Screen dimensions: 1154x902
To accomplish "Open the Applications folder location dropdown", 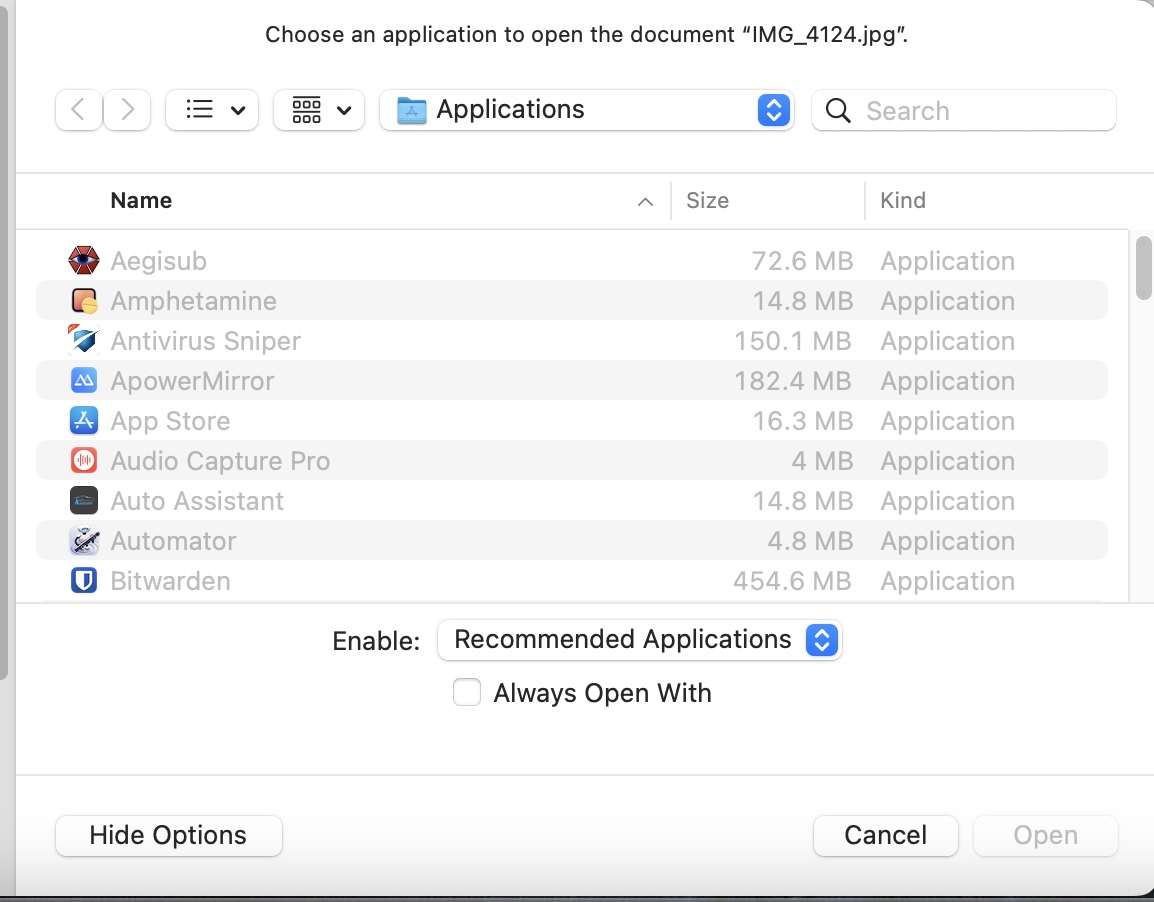I will (x=586, y=110).
